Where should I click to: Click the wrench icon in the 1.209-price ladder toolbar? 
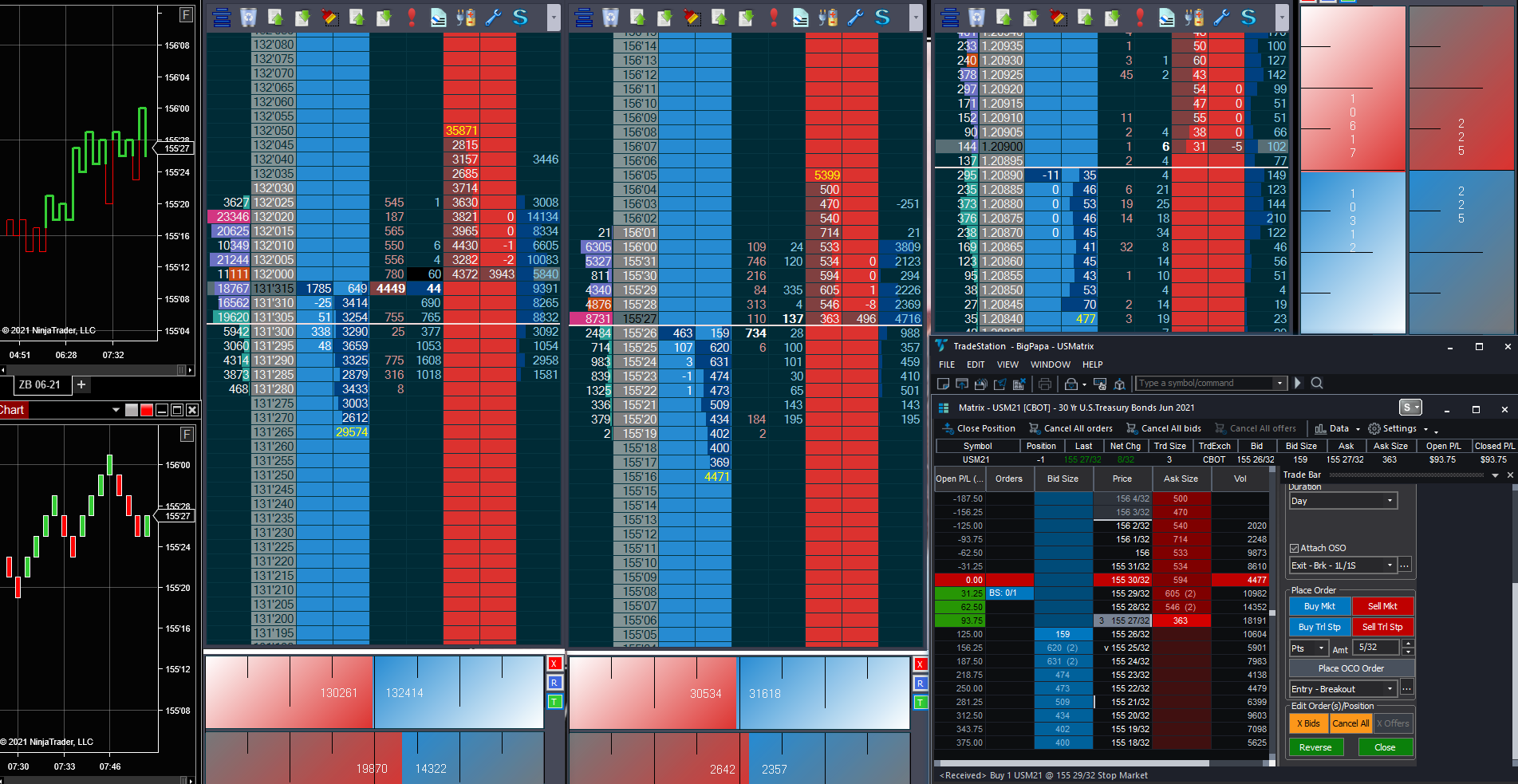(1221, 18)
